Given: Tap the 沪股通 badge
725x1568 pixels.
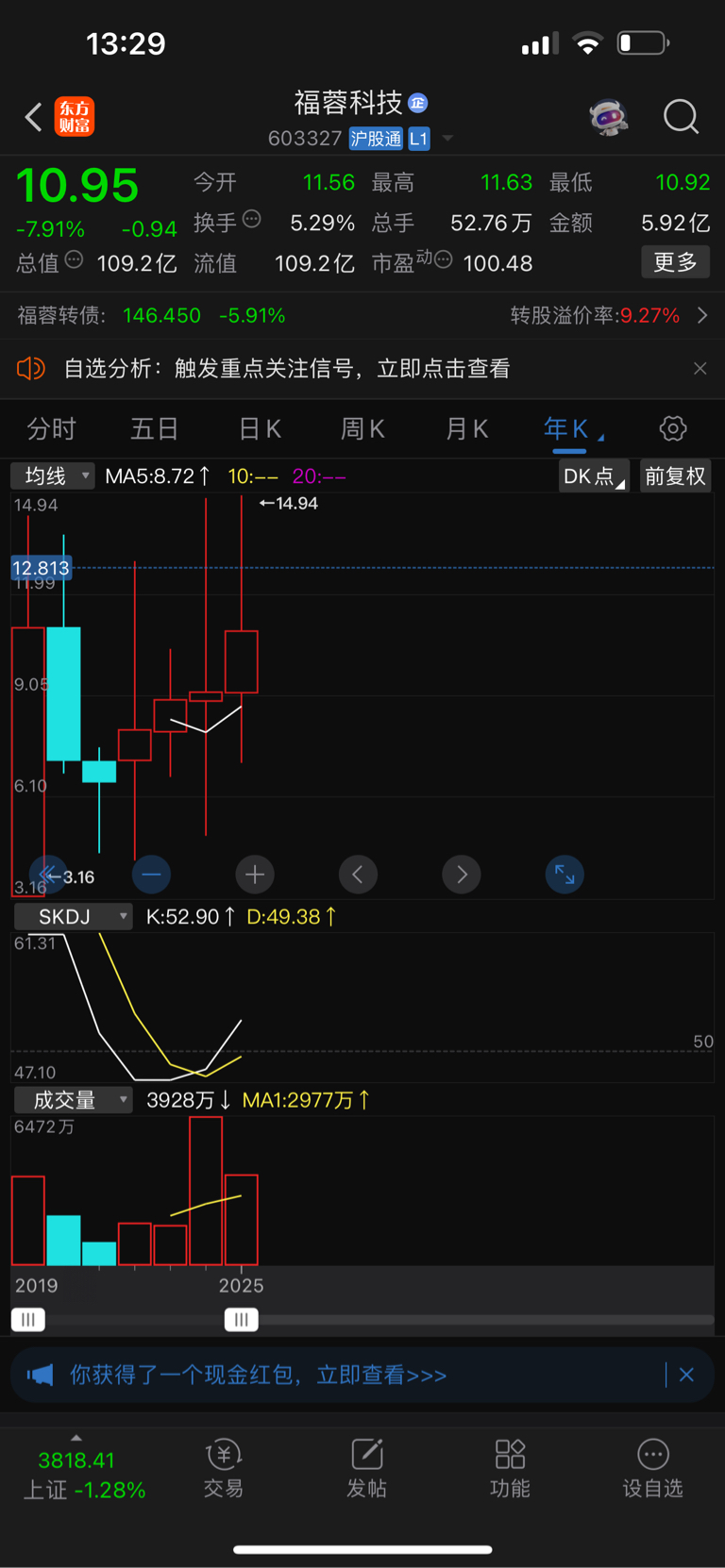Looking at the screenshot, I should (x=376, y=139).
